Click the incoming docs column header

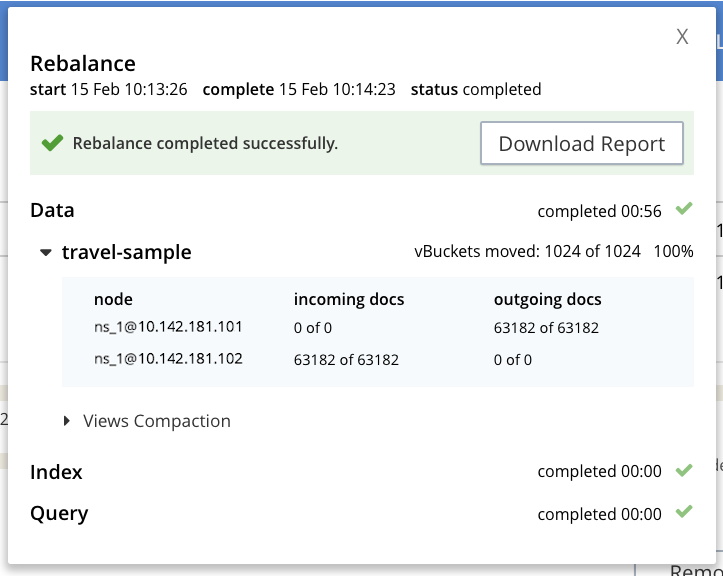point(348,299)
